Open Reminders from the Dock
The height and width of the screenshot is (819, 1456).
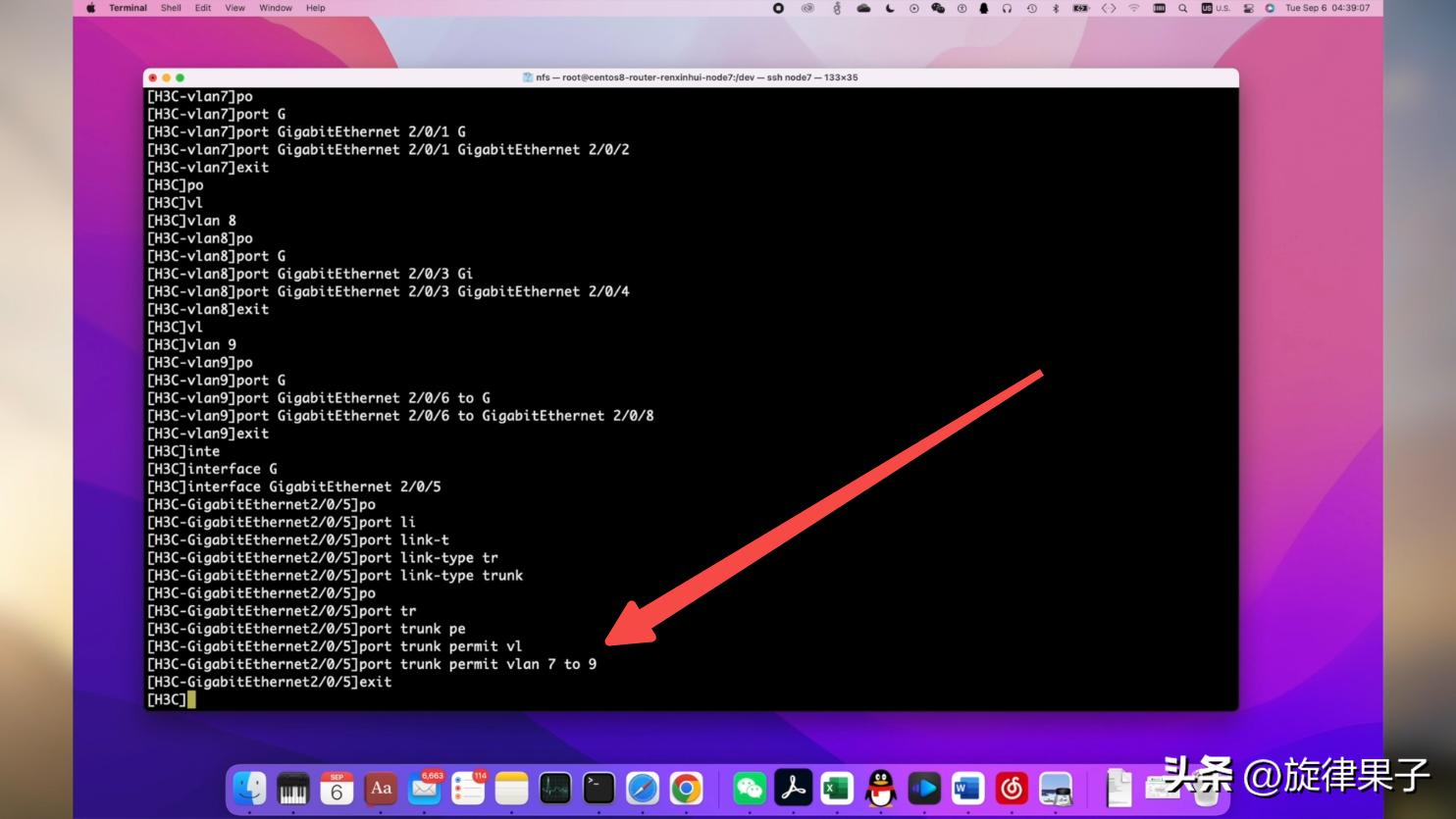[x=468, y=788]
